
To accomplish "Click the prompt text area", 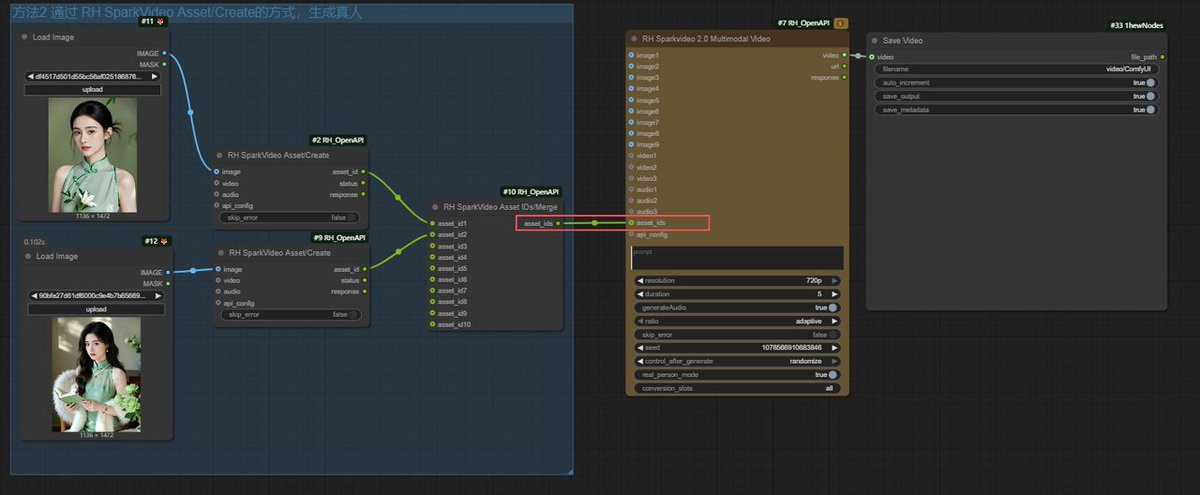I will 737,258.
